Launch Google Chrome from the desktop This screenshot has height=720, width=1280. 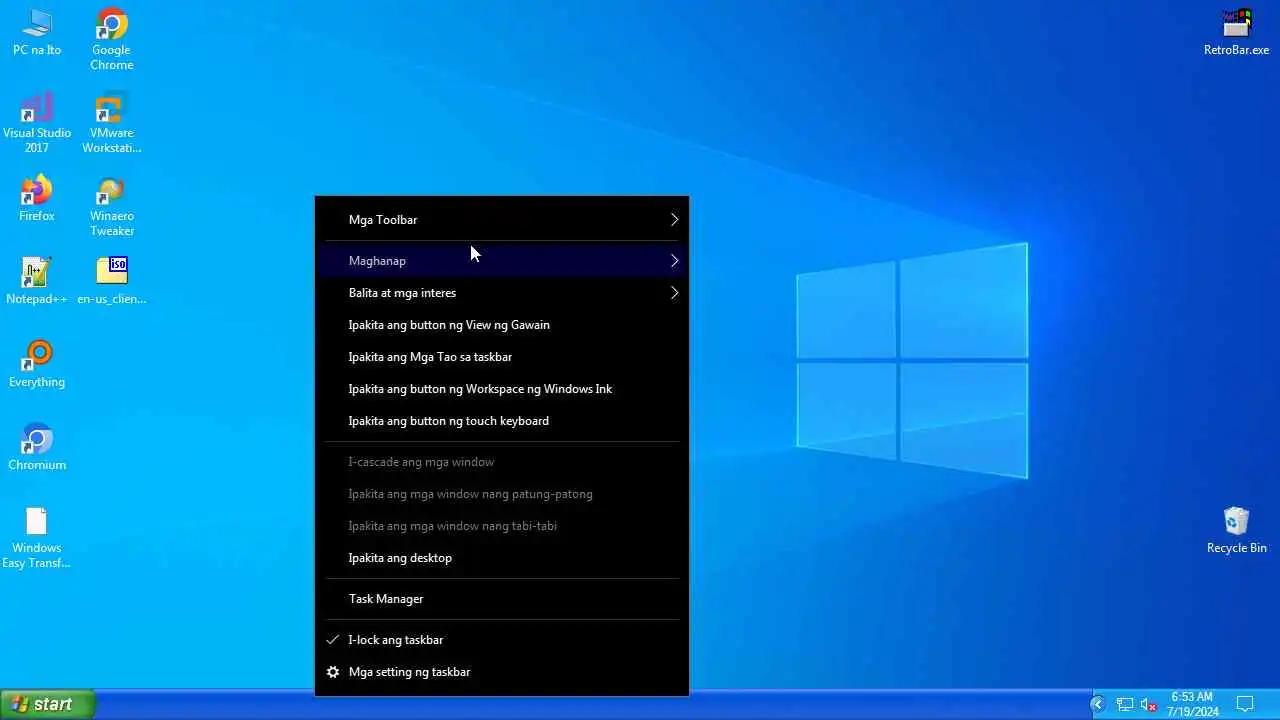point(112,40)
